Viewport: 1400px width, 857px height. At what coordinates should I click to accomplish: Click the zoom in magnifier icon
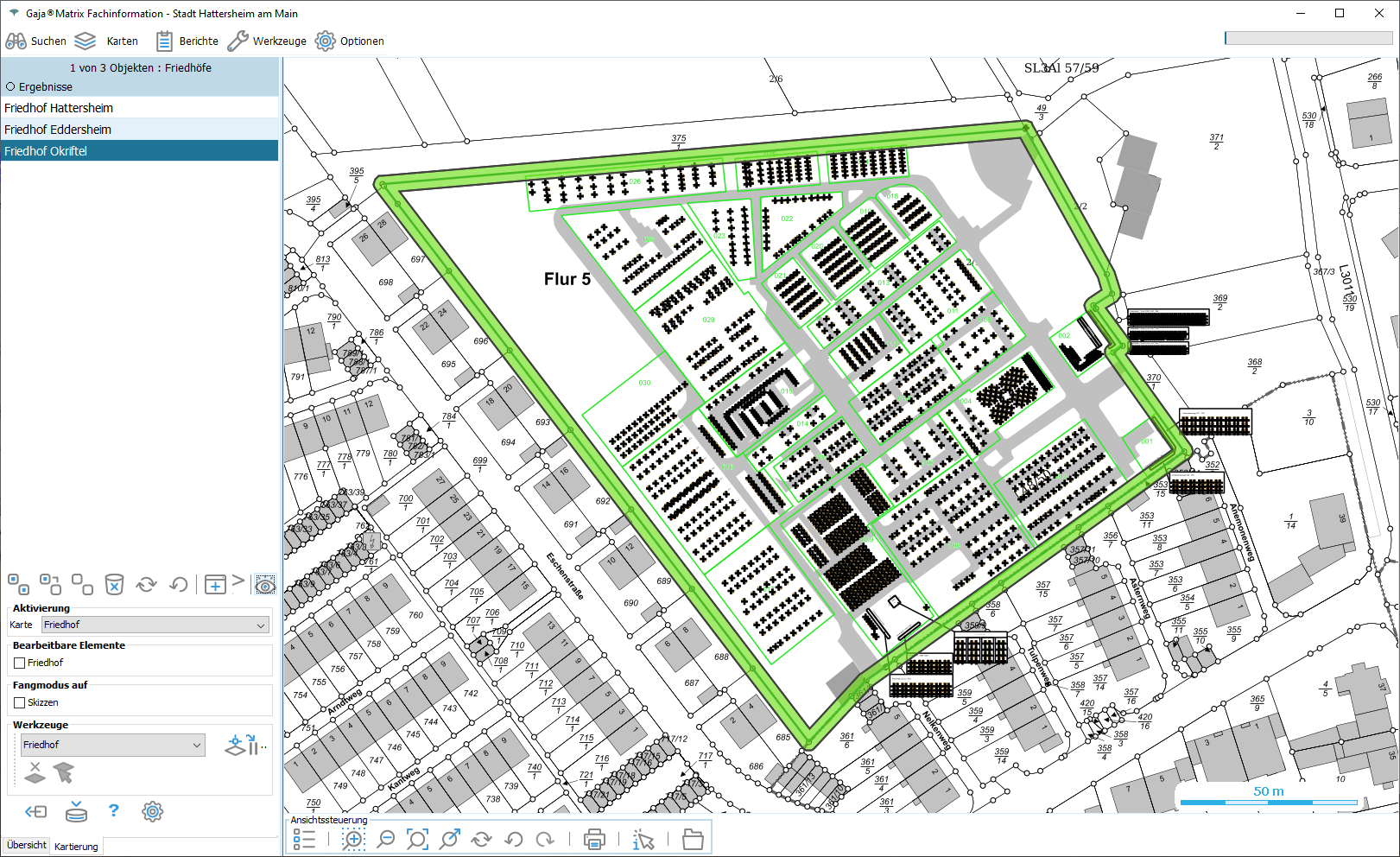tap(353, 839)
